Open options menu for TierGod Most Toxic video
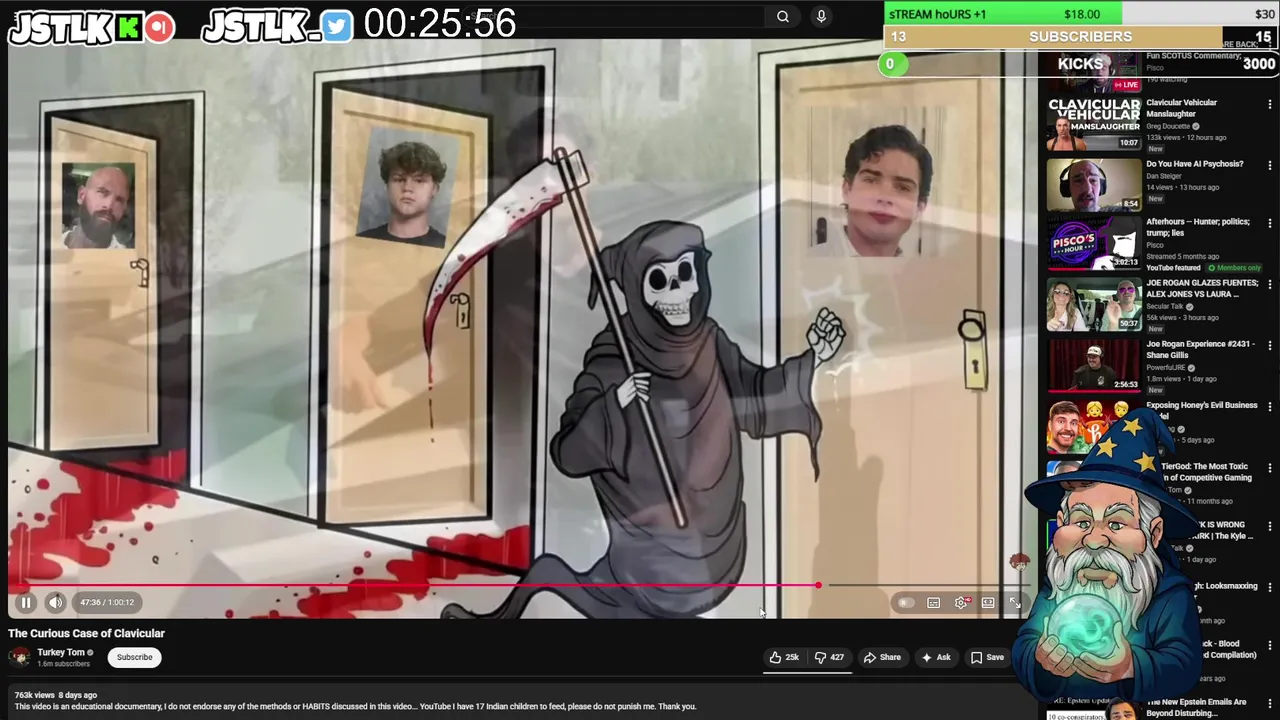This screenshot has height=720, width=1280. pyautogui.click(x=1270, y=467)
